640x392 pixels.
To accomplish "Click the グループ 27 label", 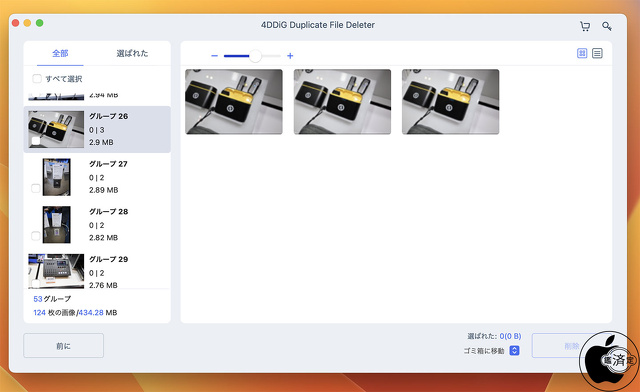I will (x=109, y=164).
